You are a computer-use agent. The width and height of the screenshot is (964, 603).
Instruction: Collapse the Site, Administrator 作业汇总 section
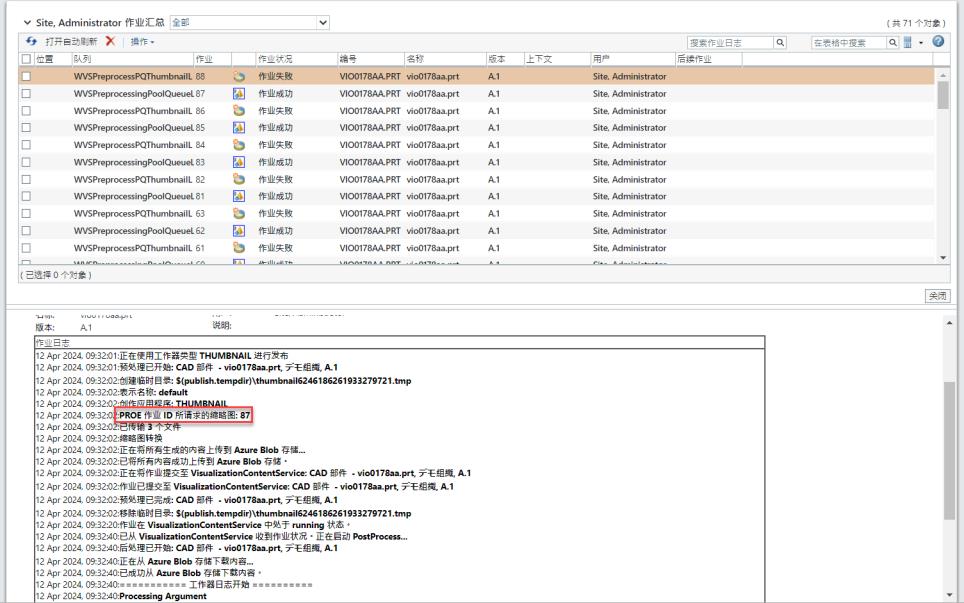tap(27, 23)
